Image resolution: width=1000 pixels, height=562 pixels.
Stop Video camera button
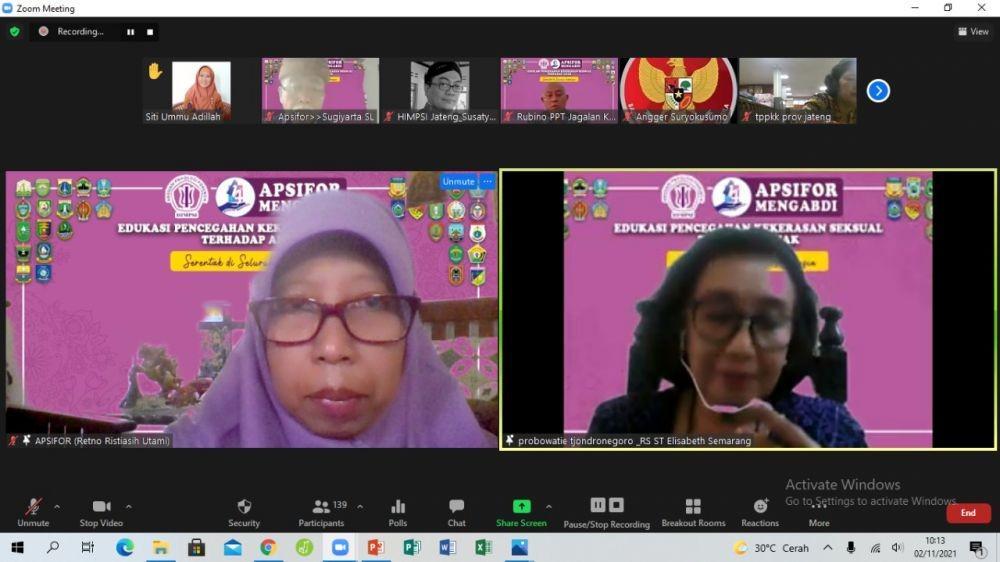pos(101,512)
